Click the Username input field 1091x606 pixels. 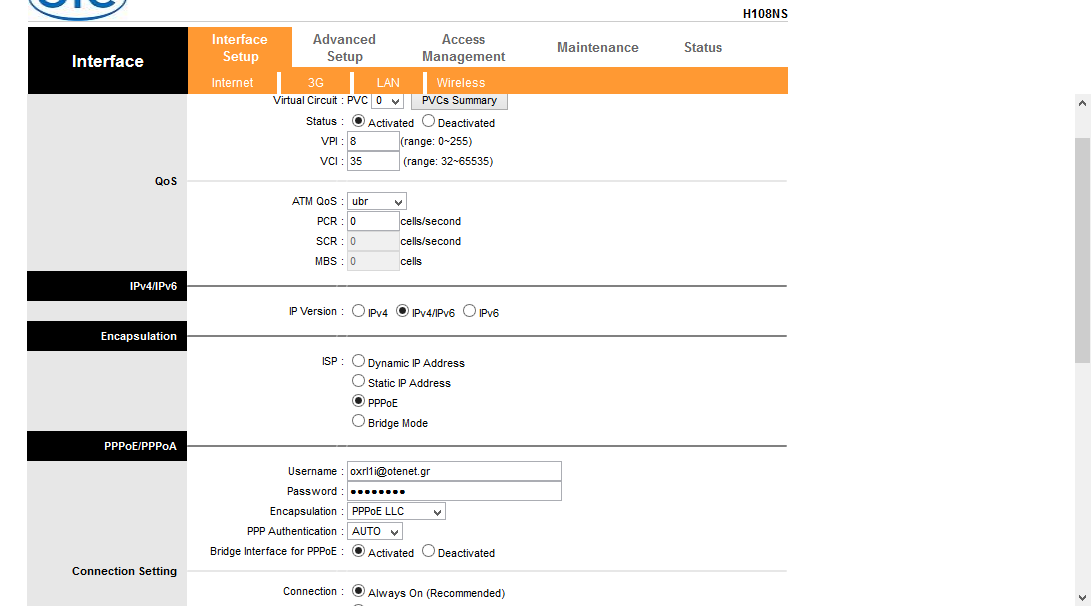click(x=454, y=471)
